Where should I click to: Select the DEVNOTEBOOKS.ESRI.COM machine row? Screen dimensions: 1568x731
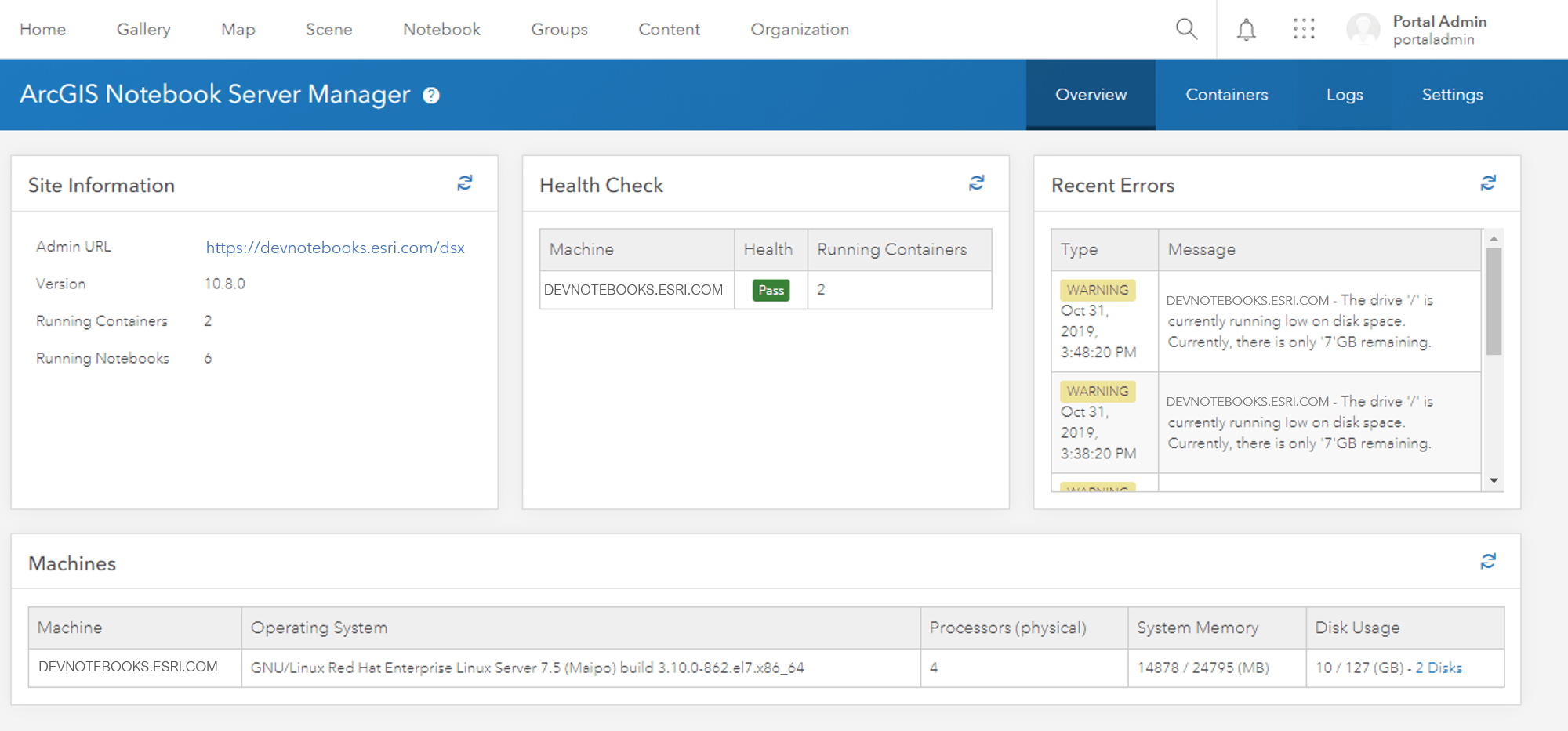[x=127, y=668]
